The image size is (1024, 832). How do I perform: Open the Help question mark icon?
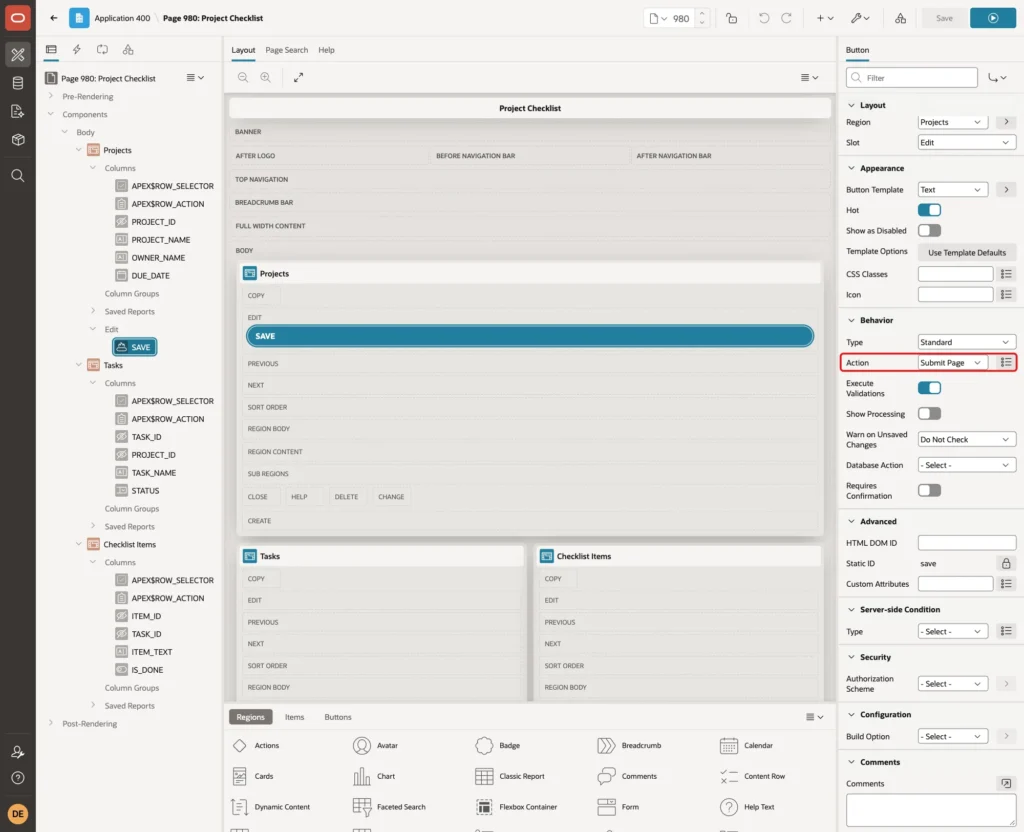coord(18,778)
